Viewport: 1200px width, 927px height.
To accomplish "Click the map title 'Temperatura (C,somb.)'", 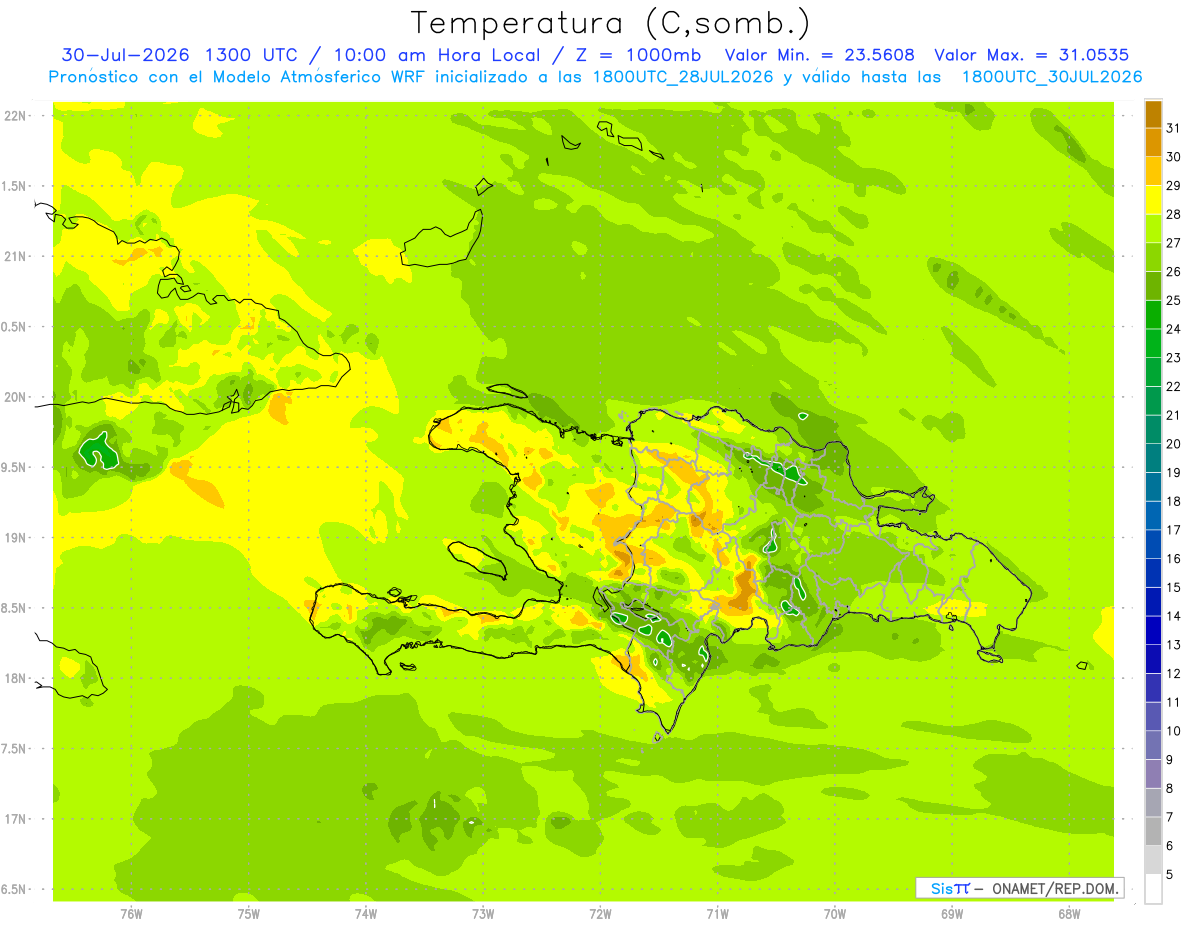I will pyautogui.click(x=610, y=22).
